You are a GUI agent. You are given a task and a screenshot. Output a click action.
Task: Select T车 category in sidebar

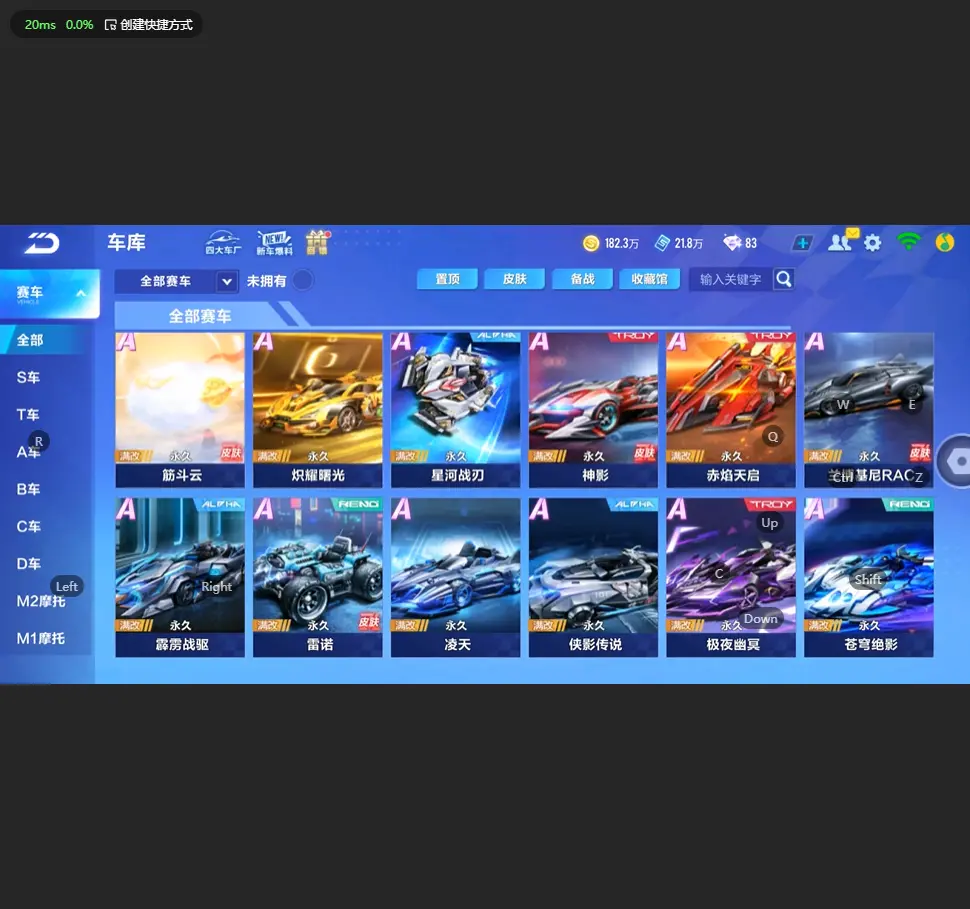pos(28,415)
